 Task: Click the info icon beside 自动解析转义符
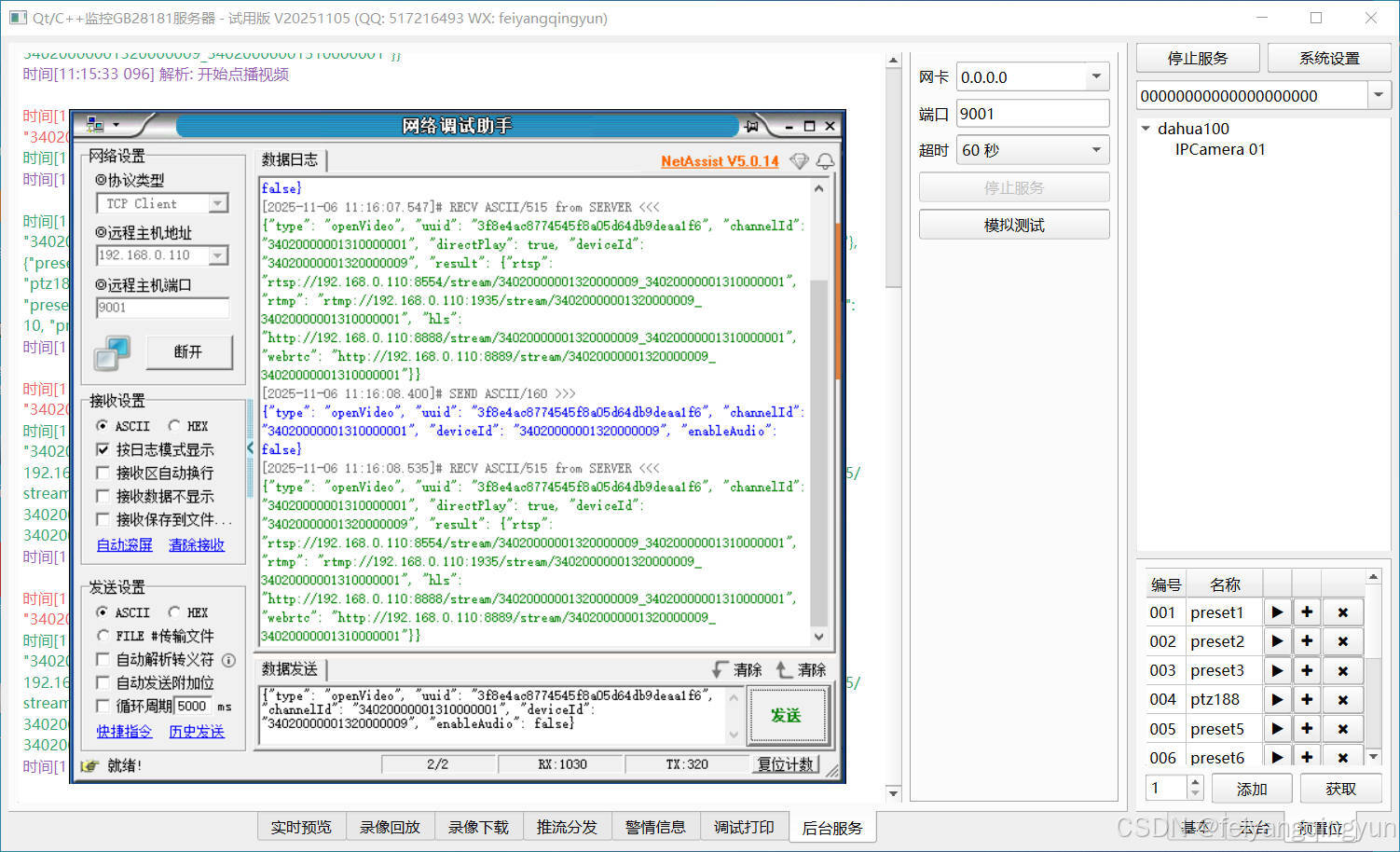tap(228, 659)
